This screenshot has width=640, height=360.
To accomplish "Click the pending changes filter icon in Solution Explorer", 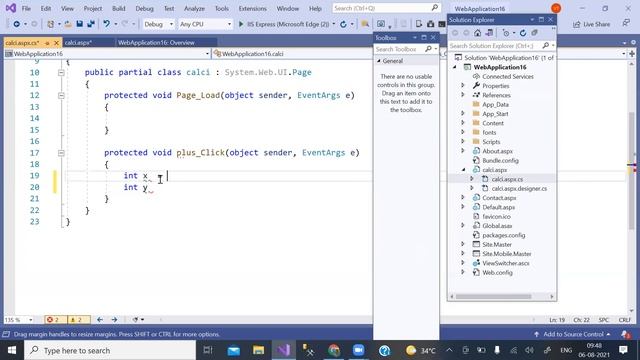I will pos(506,33).
